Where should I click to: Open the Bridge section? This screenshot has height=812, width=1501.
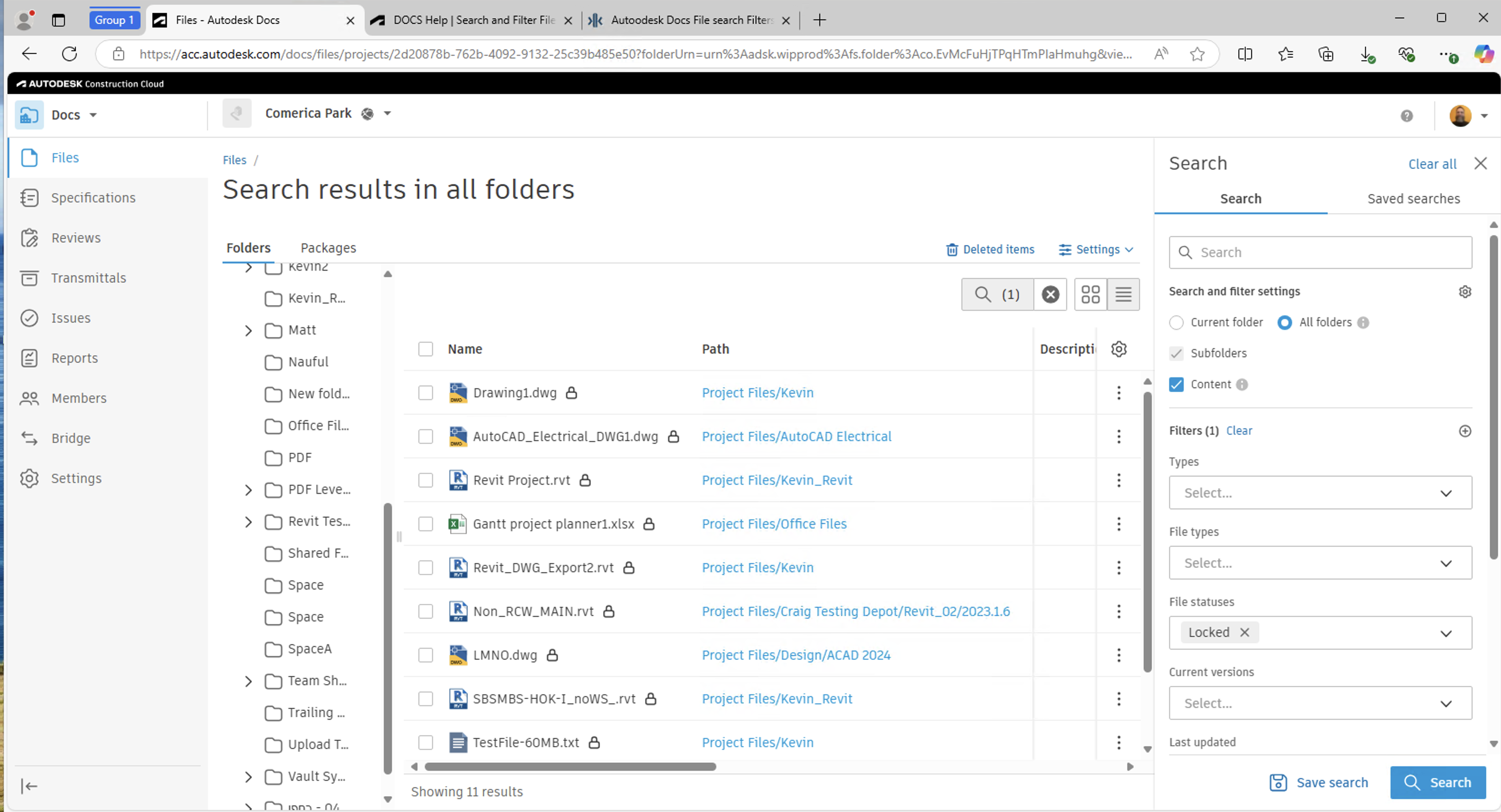71,438
